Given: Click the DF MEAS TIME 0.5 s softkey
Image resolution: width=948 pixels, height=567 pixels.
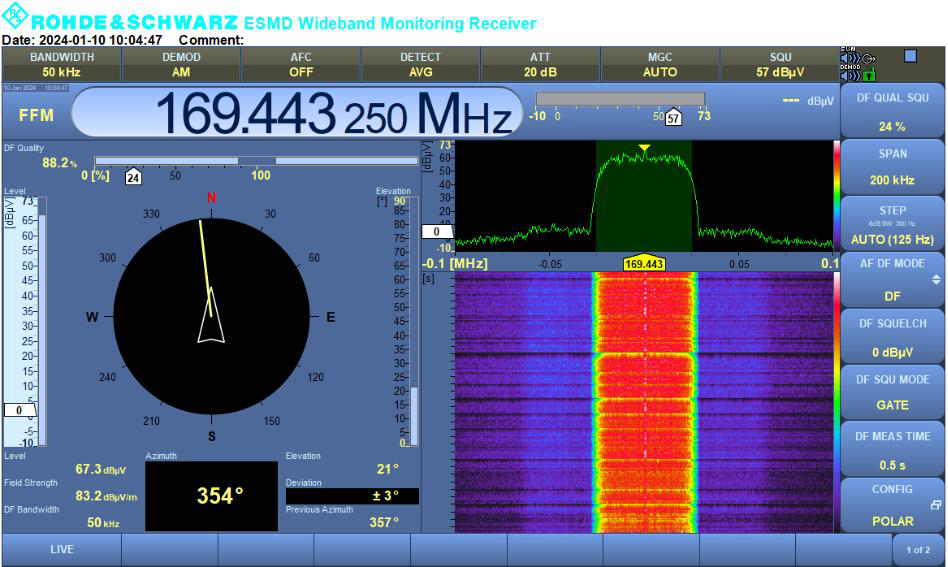Looking at the screenshot, I should point(892,450).
